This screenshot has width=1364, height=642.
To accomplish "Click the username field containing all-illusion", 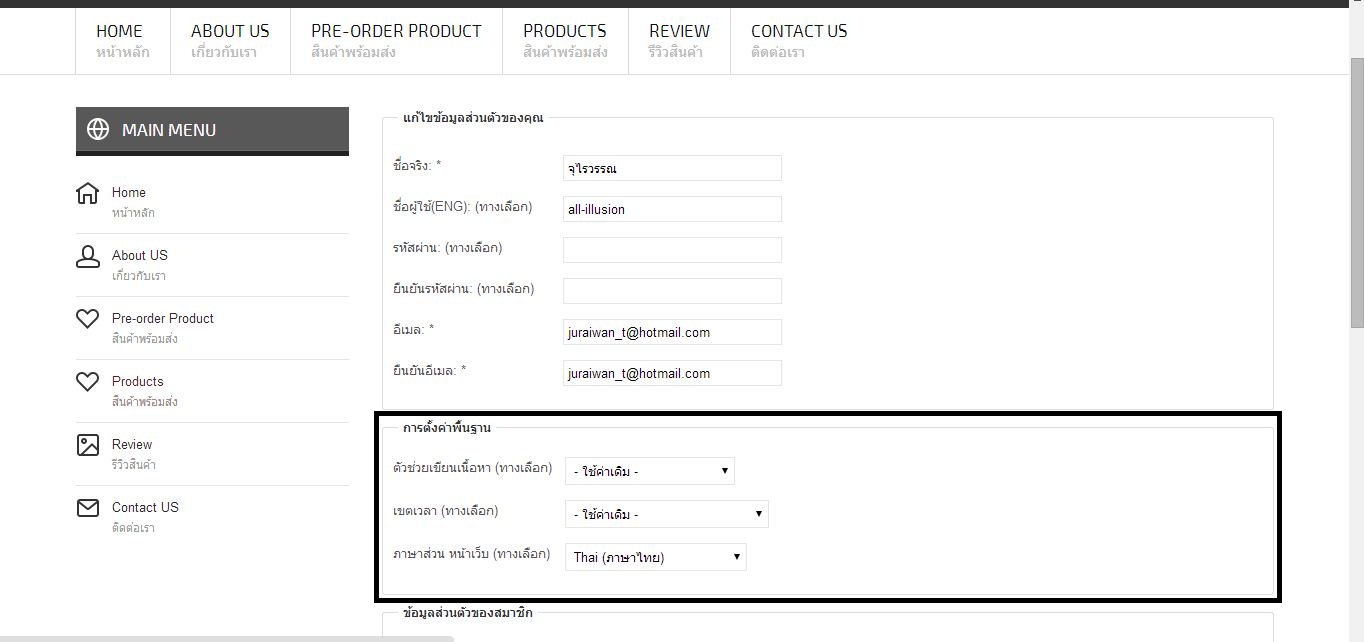I will coord(672,209).
